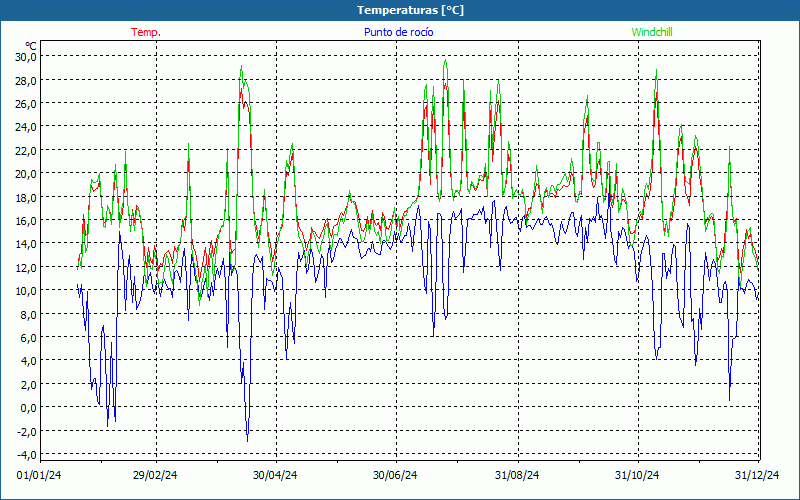
Task: Select the green Windchill legend label
Action: pos(652,32)
